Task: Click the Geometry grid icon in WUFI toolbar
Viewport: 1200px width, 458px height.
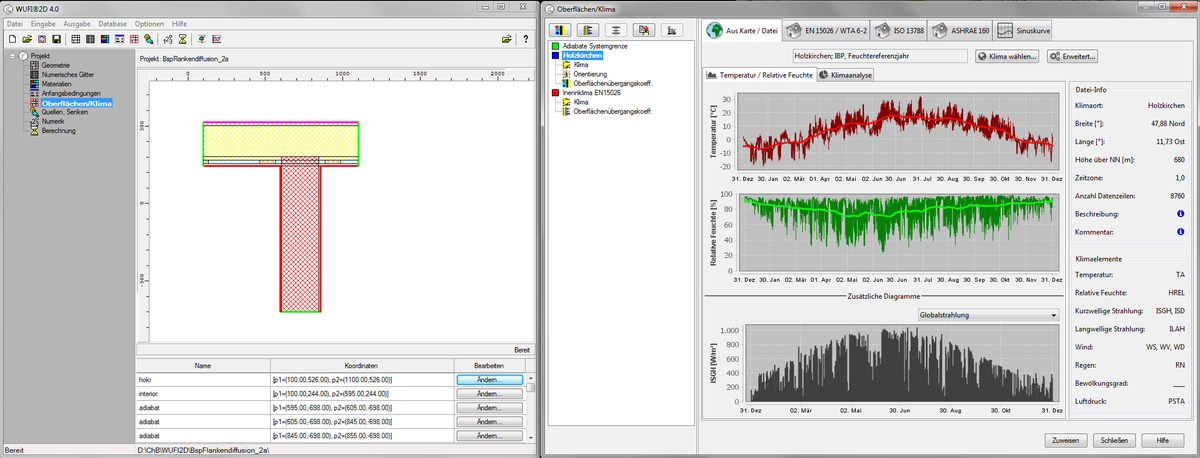Action: point(76,39)
